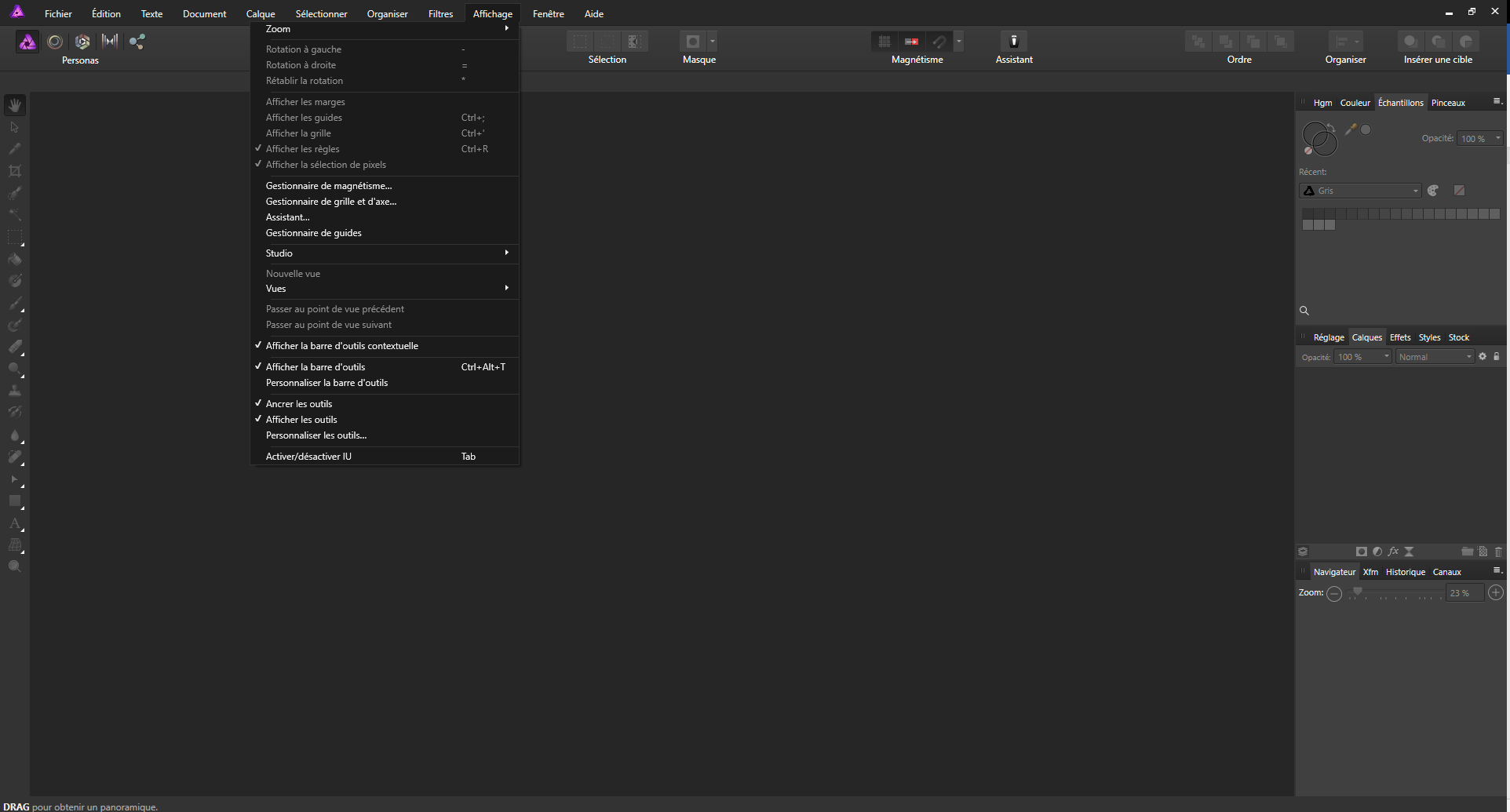Open the Gris palette dropdown
Image resolution: width=1510 pixels, height=812 pixels.
[1360, 191]
